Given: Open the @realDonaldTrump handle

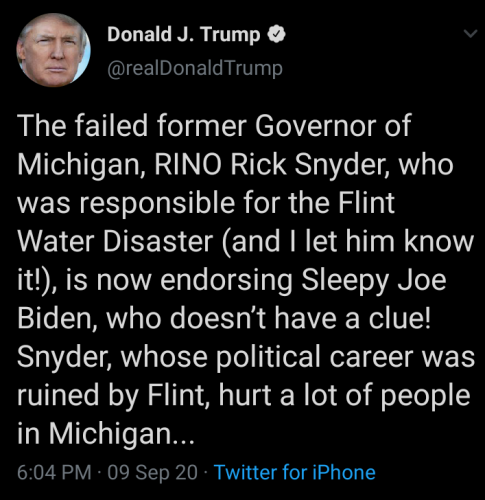Looking at the screenshot, I should [x=195, y=69].
